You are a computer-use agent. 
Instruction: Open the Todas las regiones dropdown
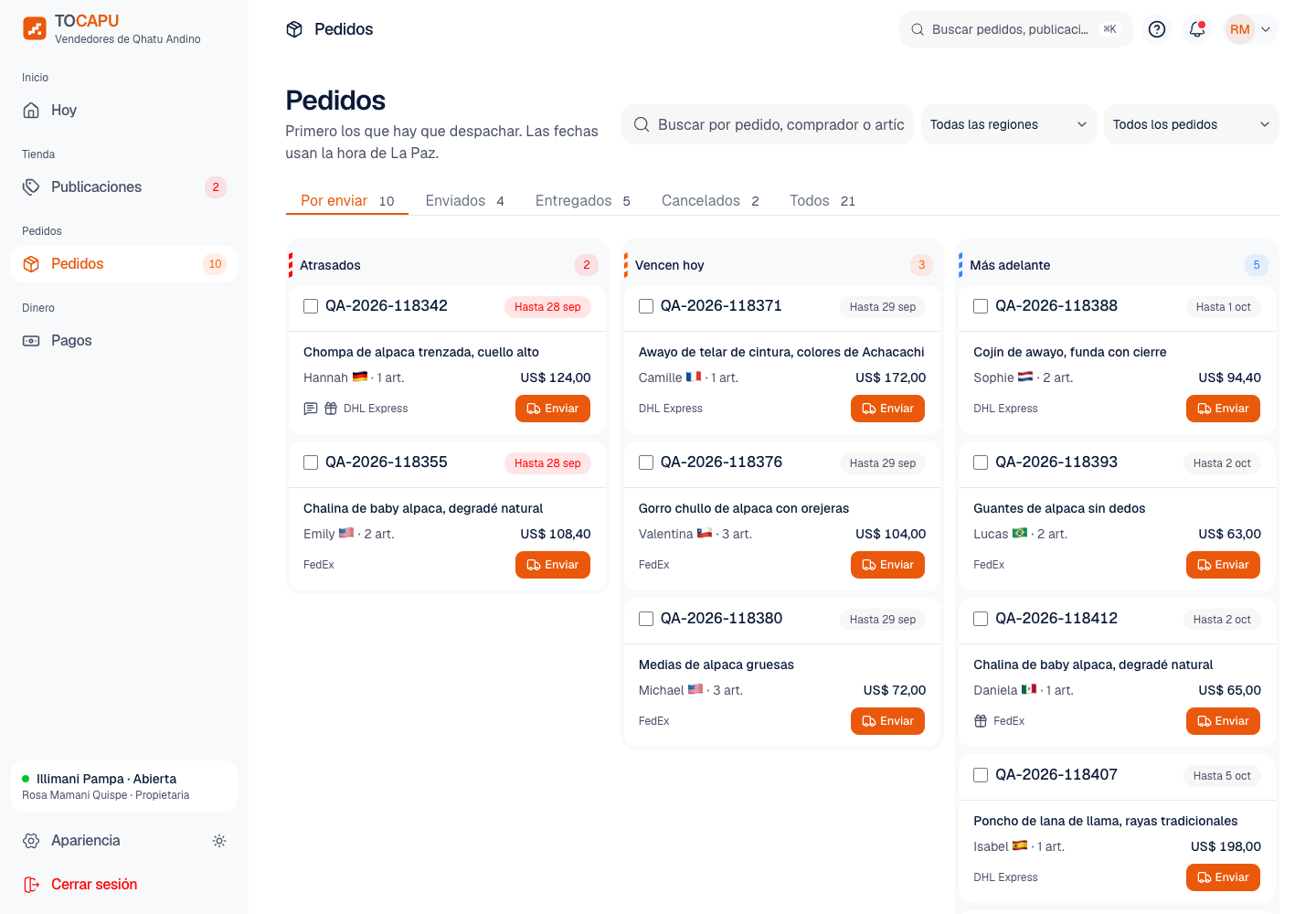click(x=1008, y=124)
